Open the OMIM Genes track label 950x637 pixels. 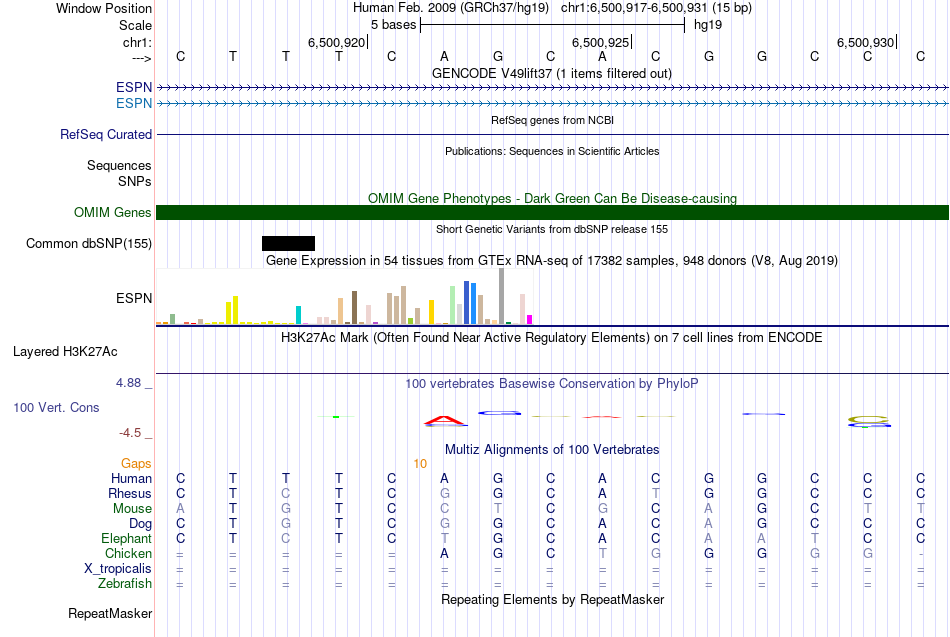tap(113, 212)
